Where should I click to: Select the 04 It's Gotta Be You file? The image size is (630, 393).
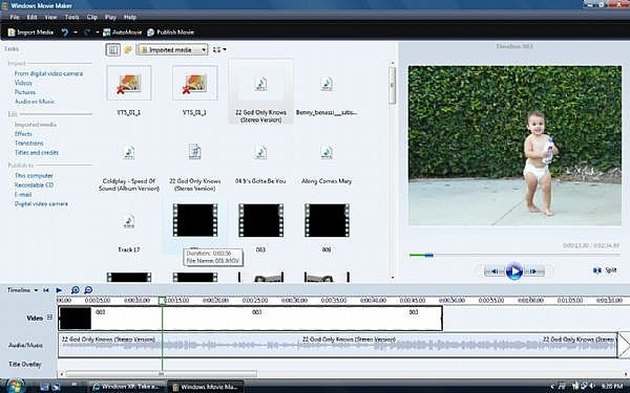pyautogui.click(x=260, y=152)
